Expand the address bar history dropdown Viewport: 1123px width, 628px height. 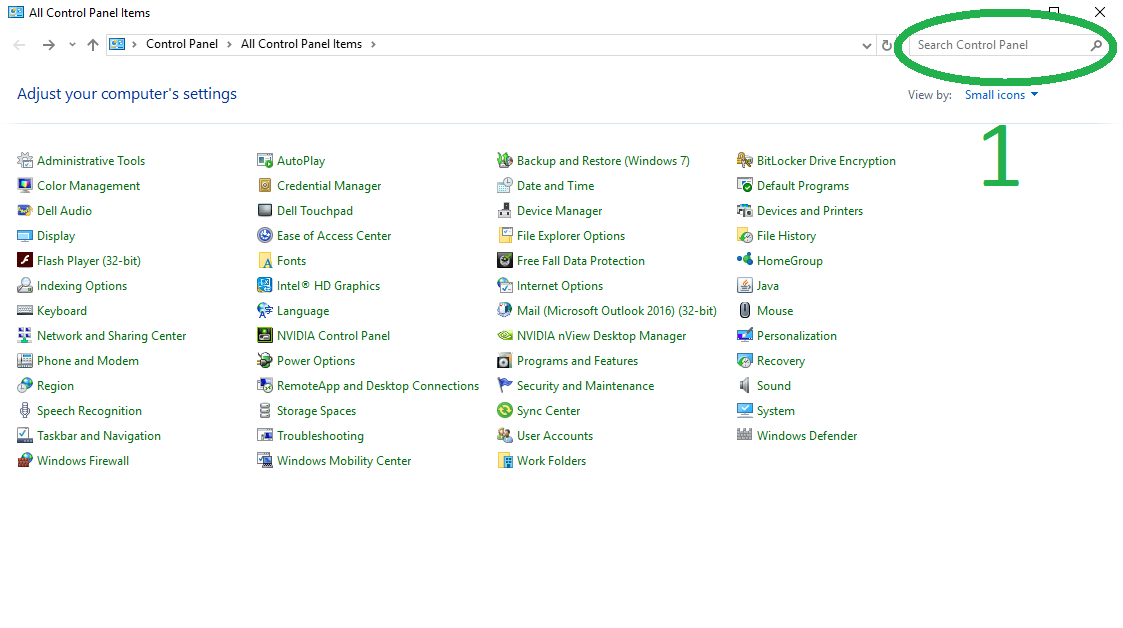click(x=867, y=45)
